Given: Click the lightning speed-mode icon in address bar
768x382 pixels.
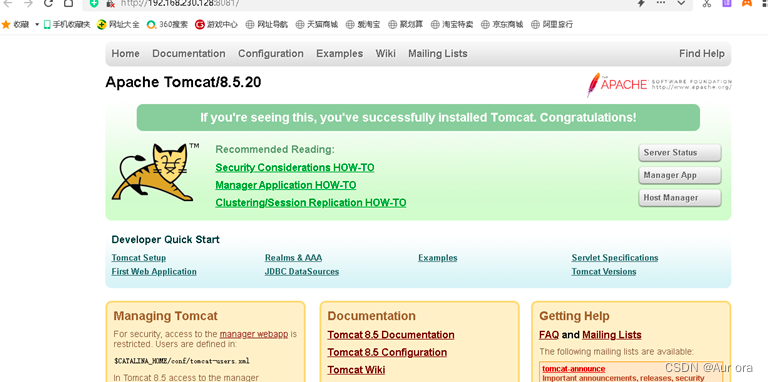Looking at the screenshot, I should click(641, 3).
